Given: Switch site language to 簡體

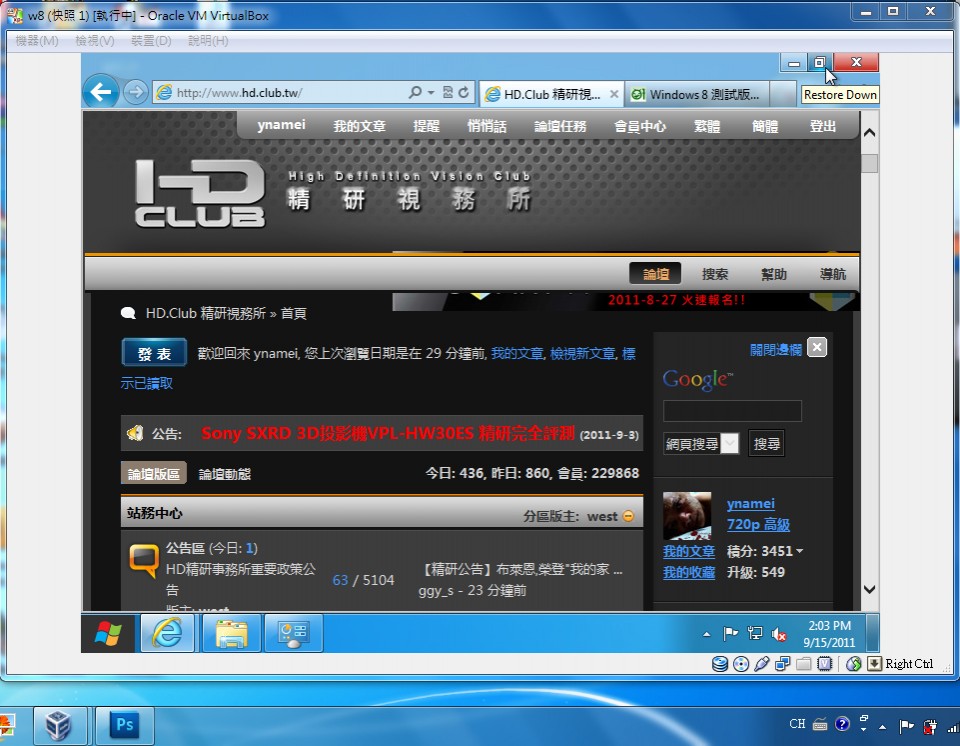Looking at the screenshot, I should click(765, 126).
